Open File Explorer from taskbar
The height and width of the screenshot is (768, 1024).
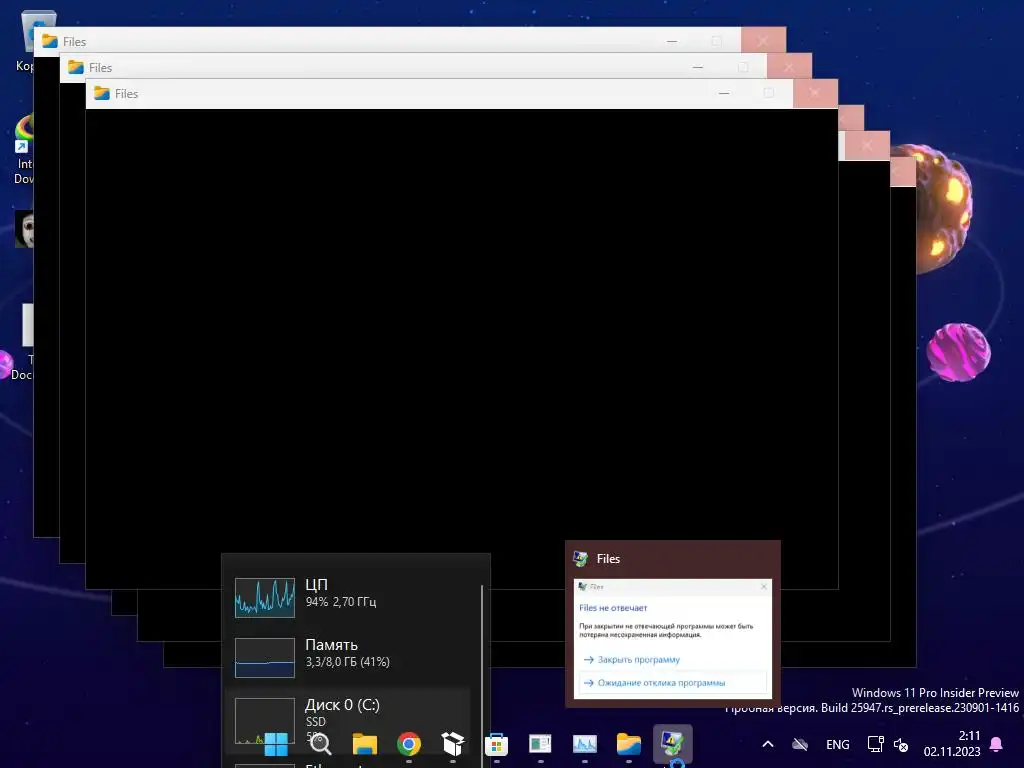pos(364,744)
